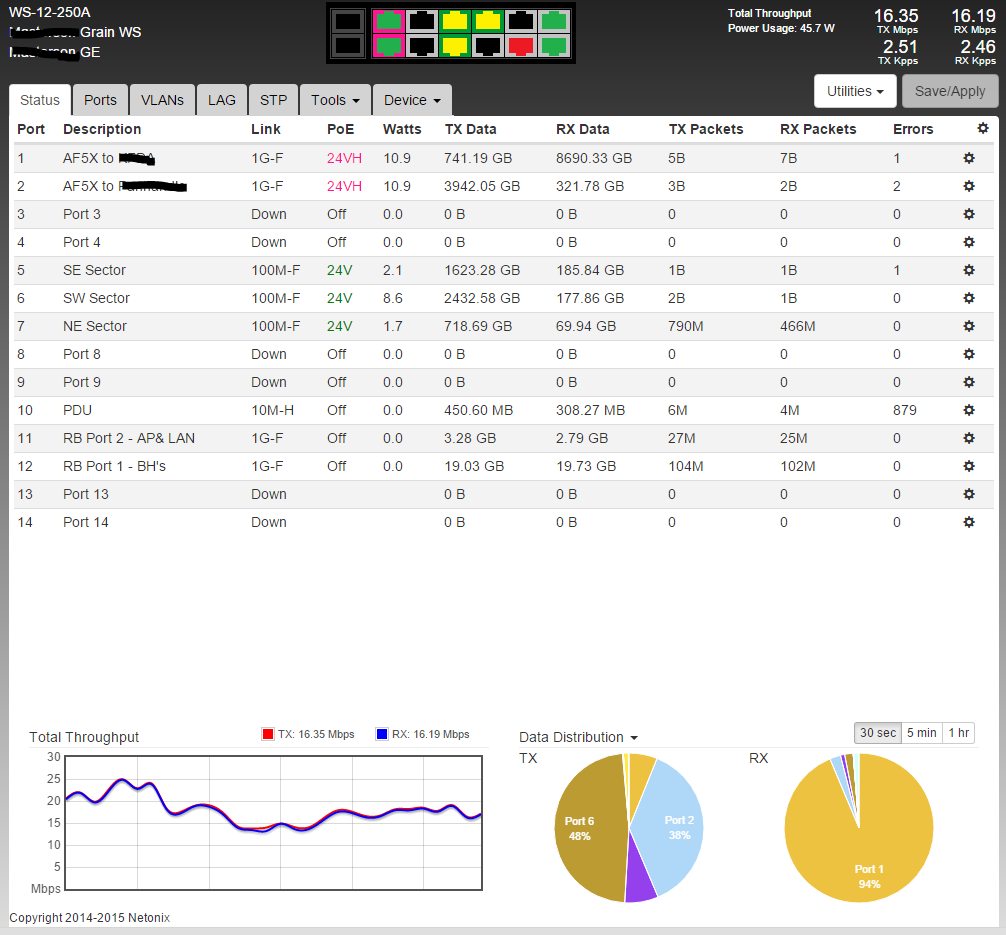Select the SE Sector description text
Viewport: 1006px width, 935px height.
point(94,270)
